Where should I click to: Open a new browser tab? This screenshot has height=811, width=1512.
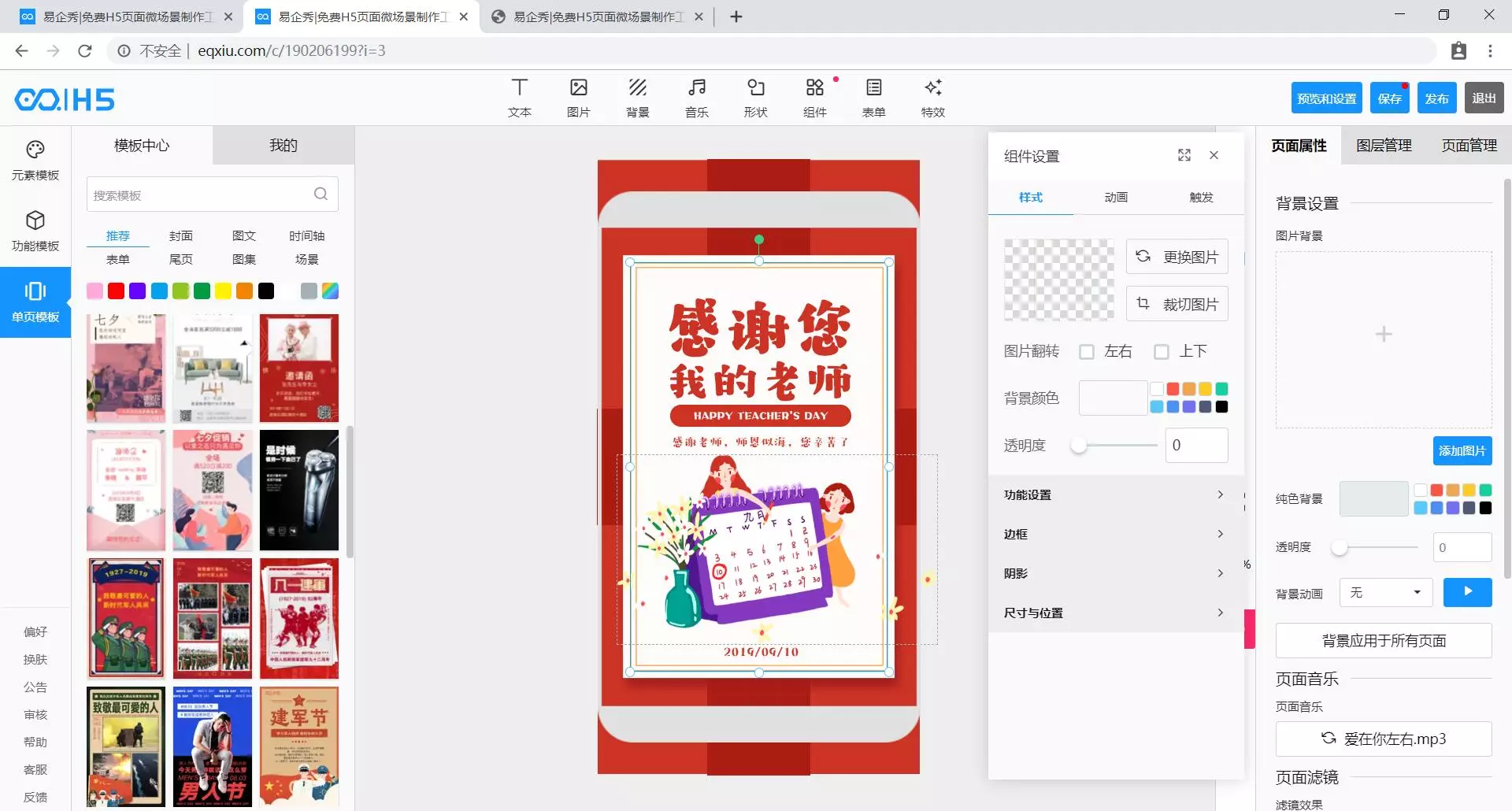tap(736, 17)
